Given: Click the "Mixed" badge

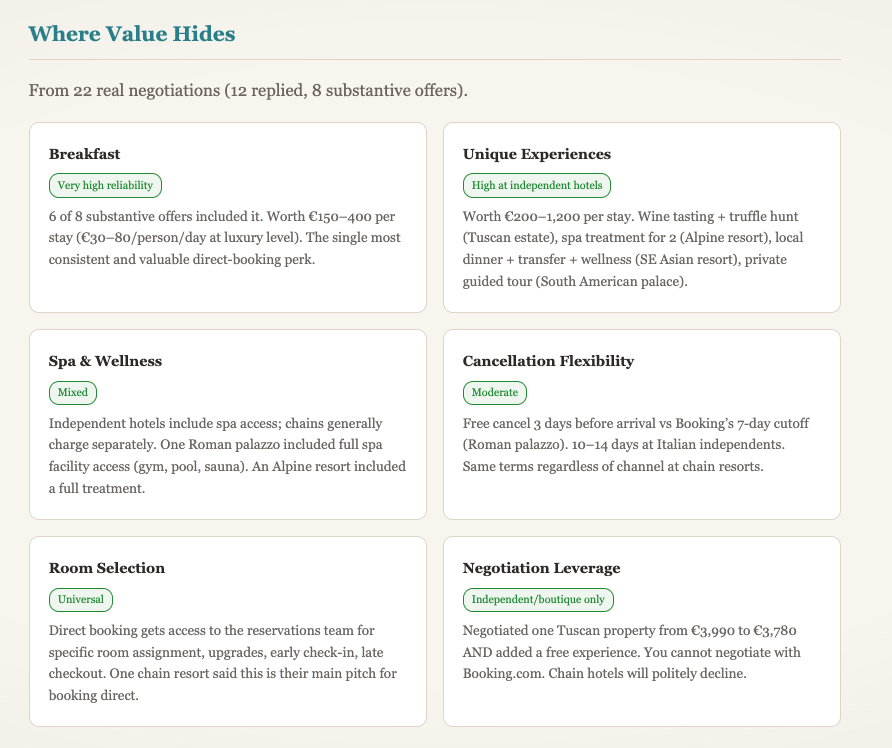Looking at the screenshot, I should (73, 392).
